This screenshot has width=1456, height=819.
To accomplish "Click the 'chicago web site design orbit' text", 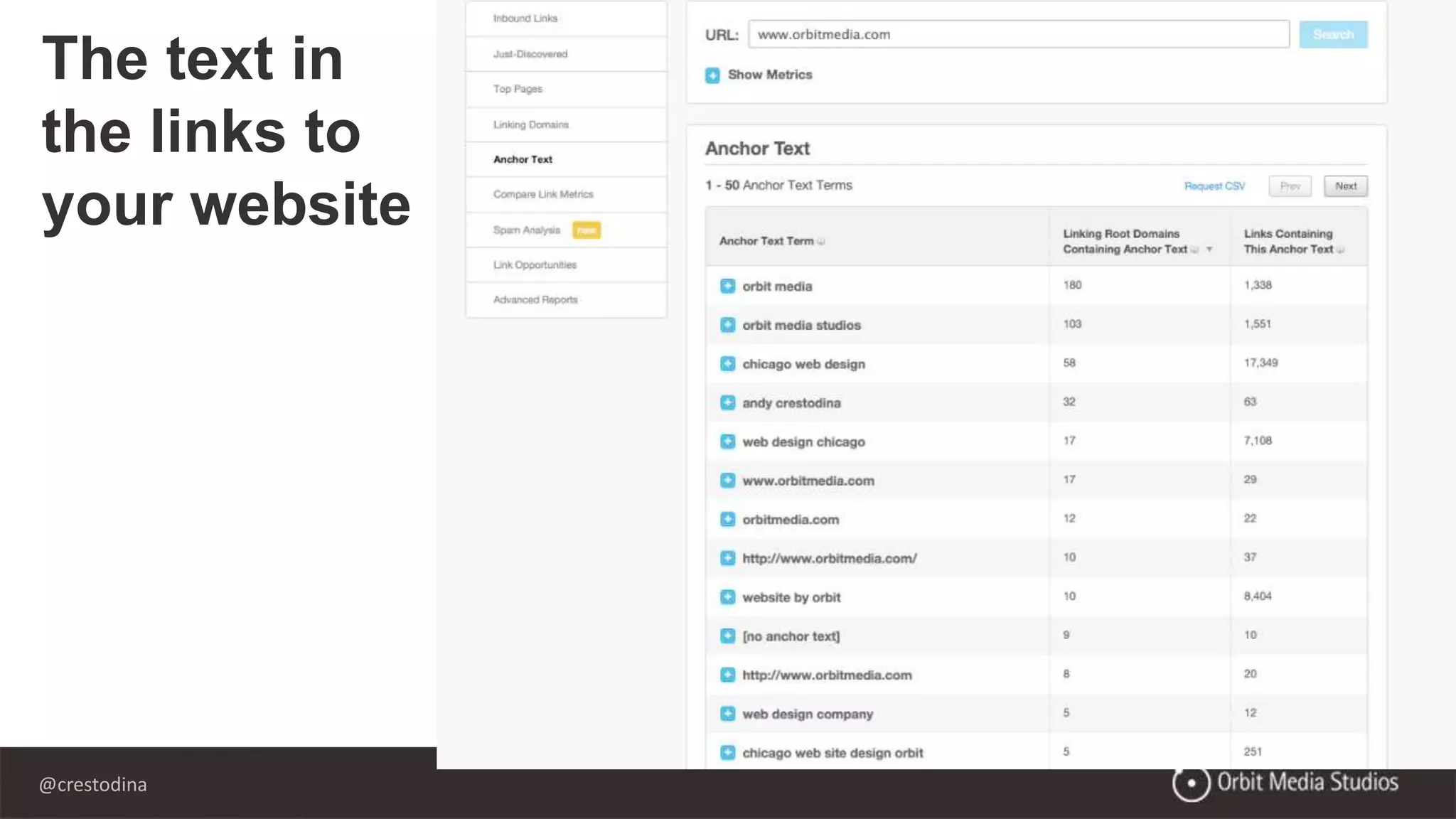I will [833, 753].
